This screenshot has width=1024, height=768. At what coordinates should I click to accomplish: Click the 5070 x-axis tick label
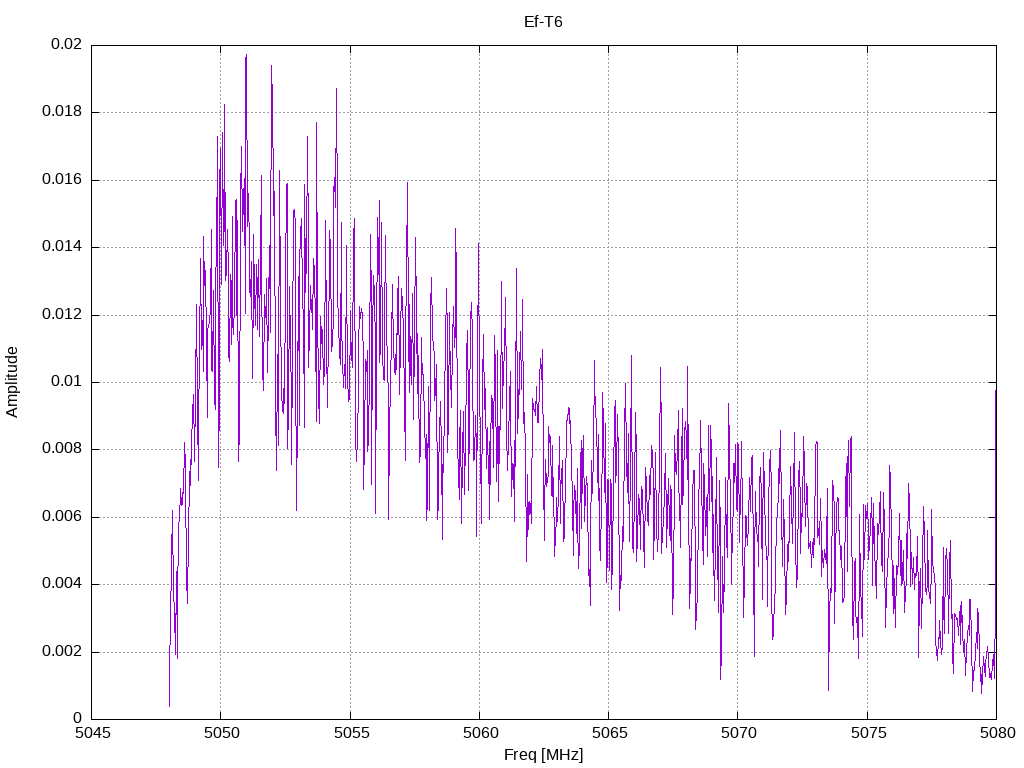coord(739,733)
